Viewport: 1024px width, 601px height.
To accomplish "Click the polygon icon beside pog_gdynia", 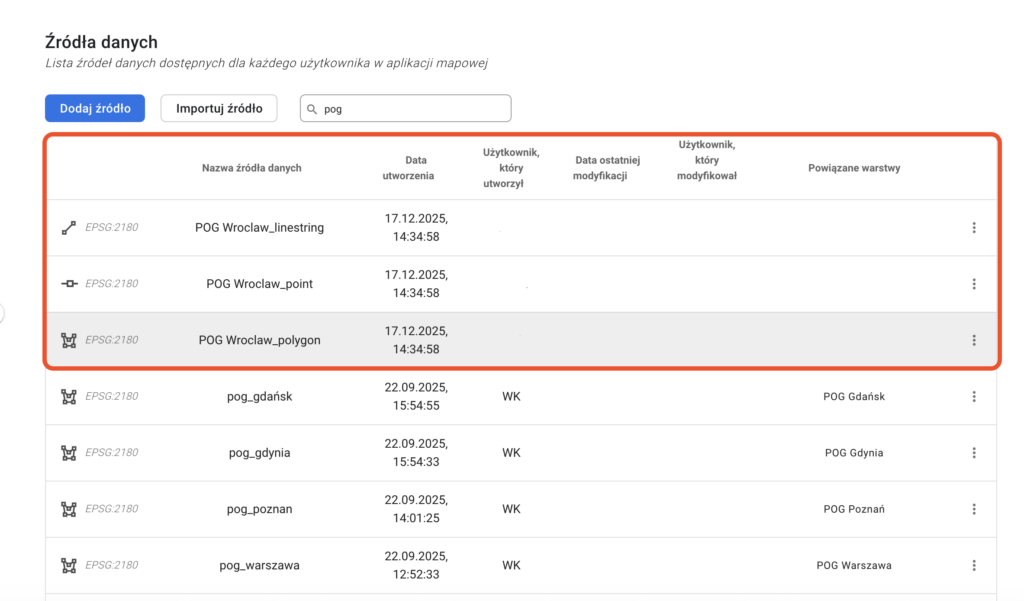I will click(69, 453).
